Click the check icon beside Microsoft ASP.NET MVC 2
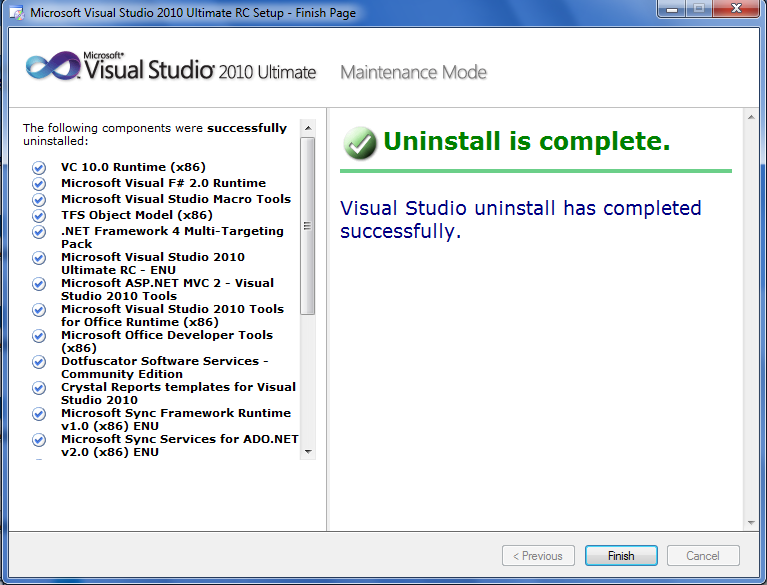 click(x=39, y=284)
